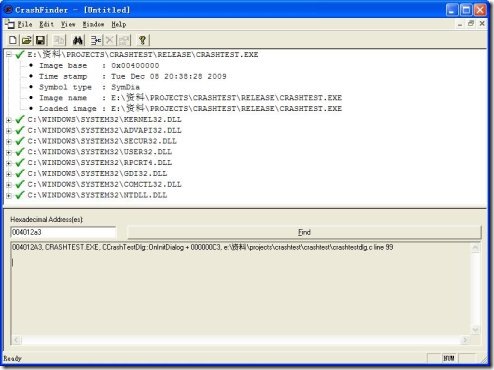Screen dimensions: 494x370
Task: Click the Ready status bar text
Action: pyautogui.click(x=13, y=359)
